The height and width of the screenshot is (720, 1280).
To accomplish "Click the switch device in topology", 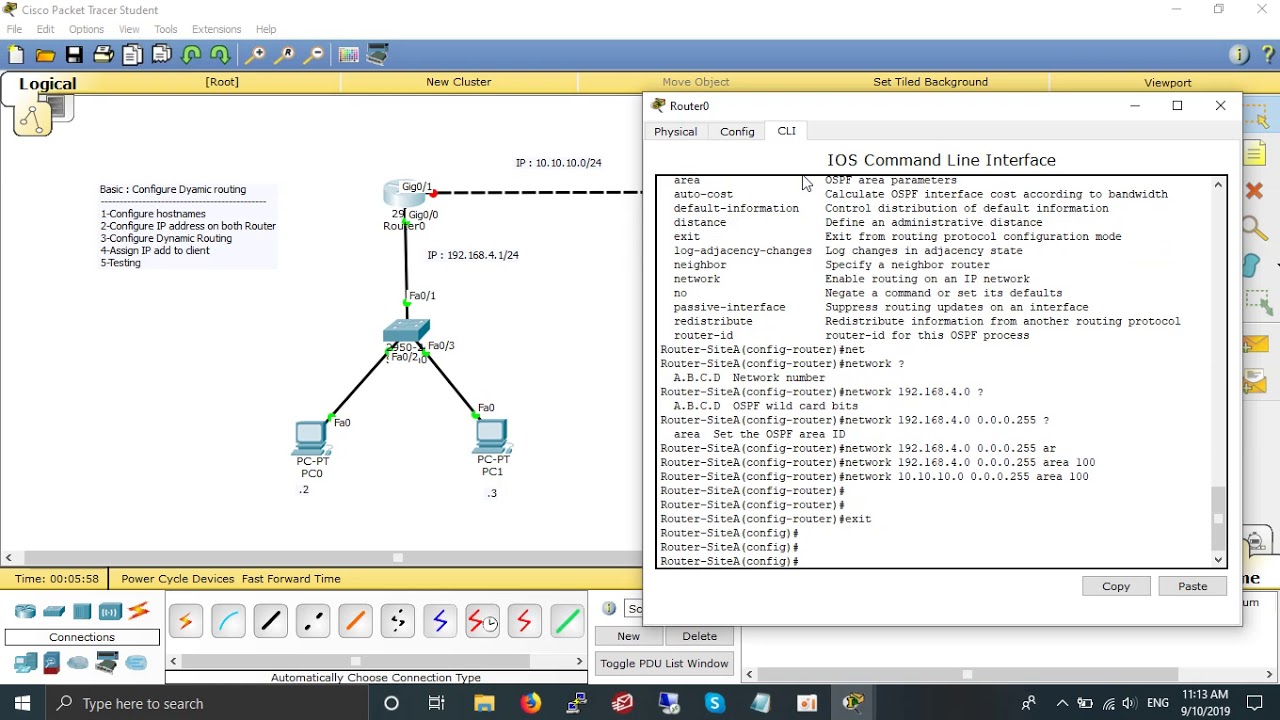I will click(406, 332).
